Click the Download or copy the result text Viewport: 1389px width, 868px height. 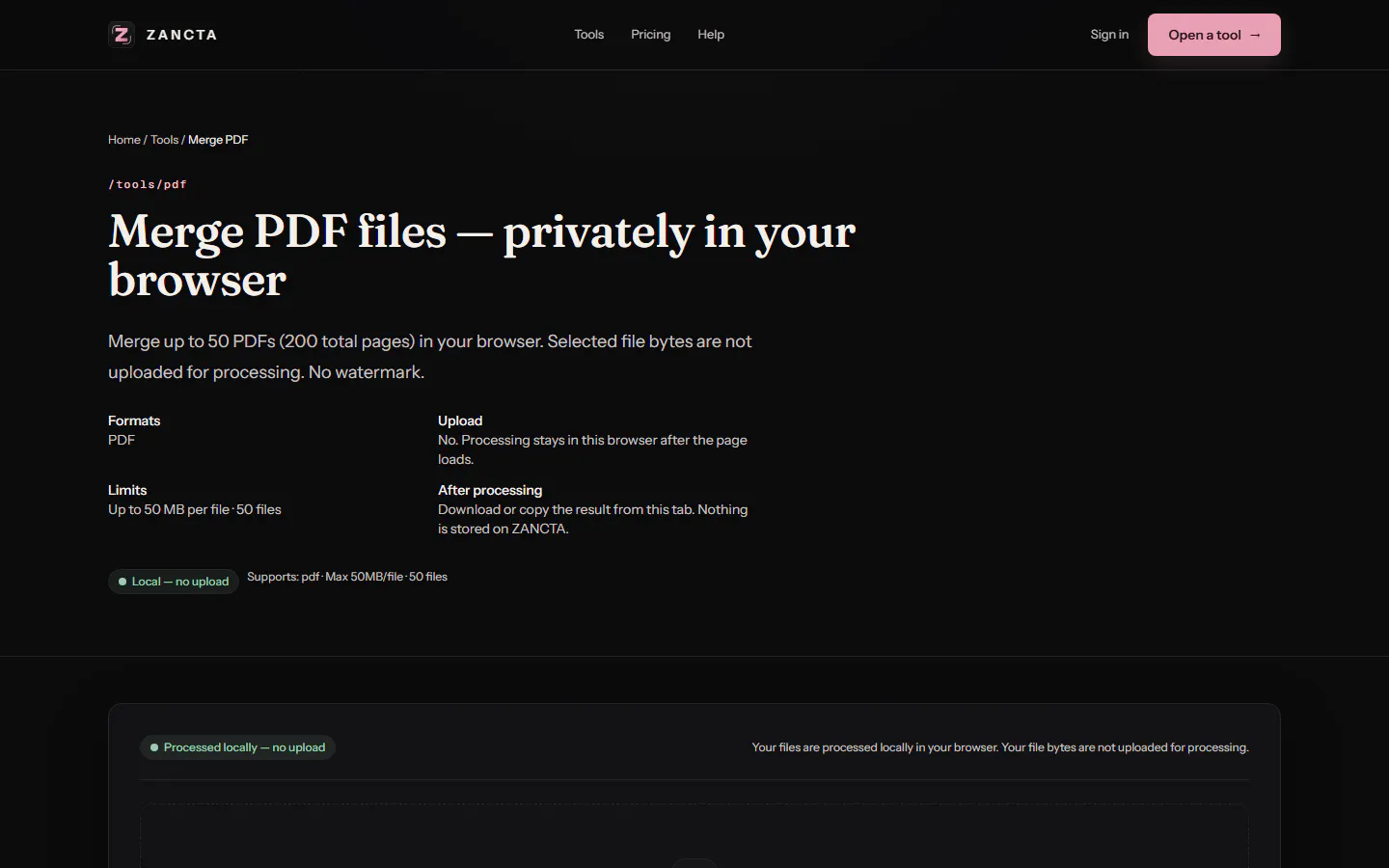[592, 519]
